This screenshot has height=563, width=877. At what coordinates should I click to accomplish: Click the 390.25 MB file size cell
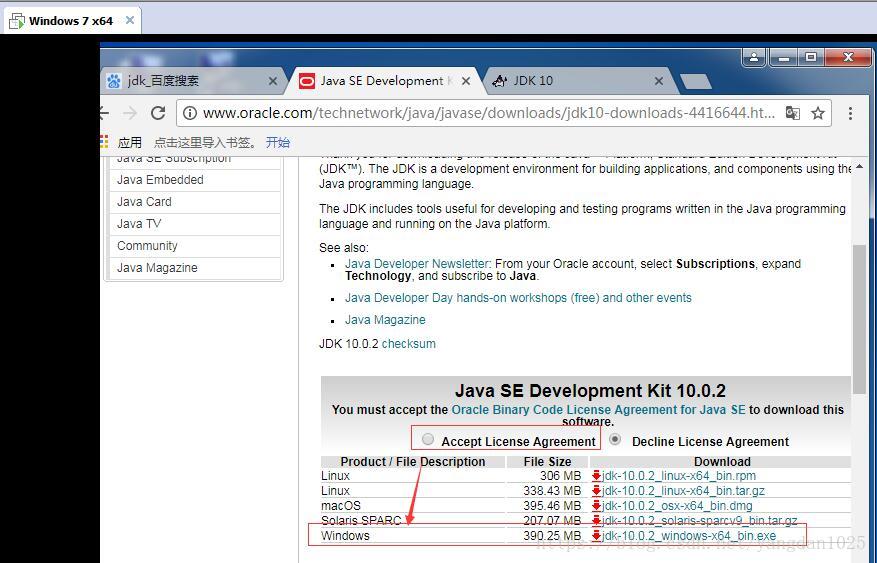point(551,536)
